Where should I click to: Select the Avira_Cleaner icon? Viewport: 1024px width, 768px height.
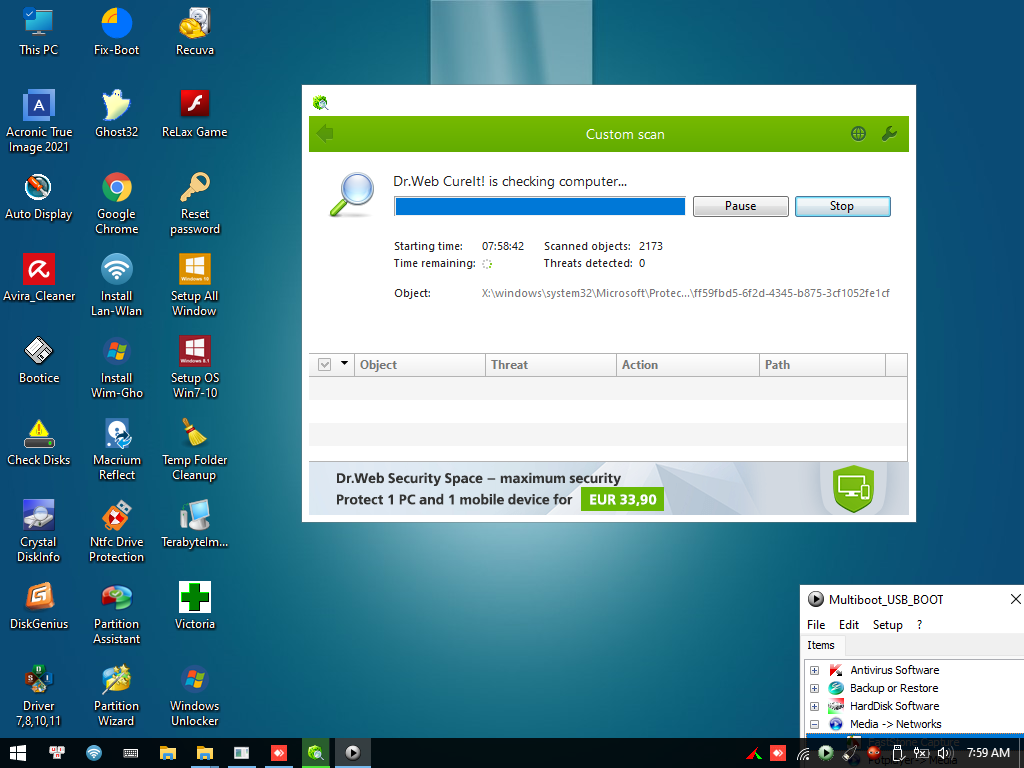tap(39, 278)
